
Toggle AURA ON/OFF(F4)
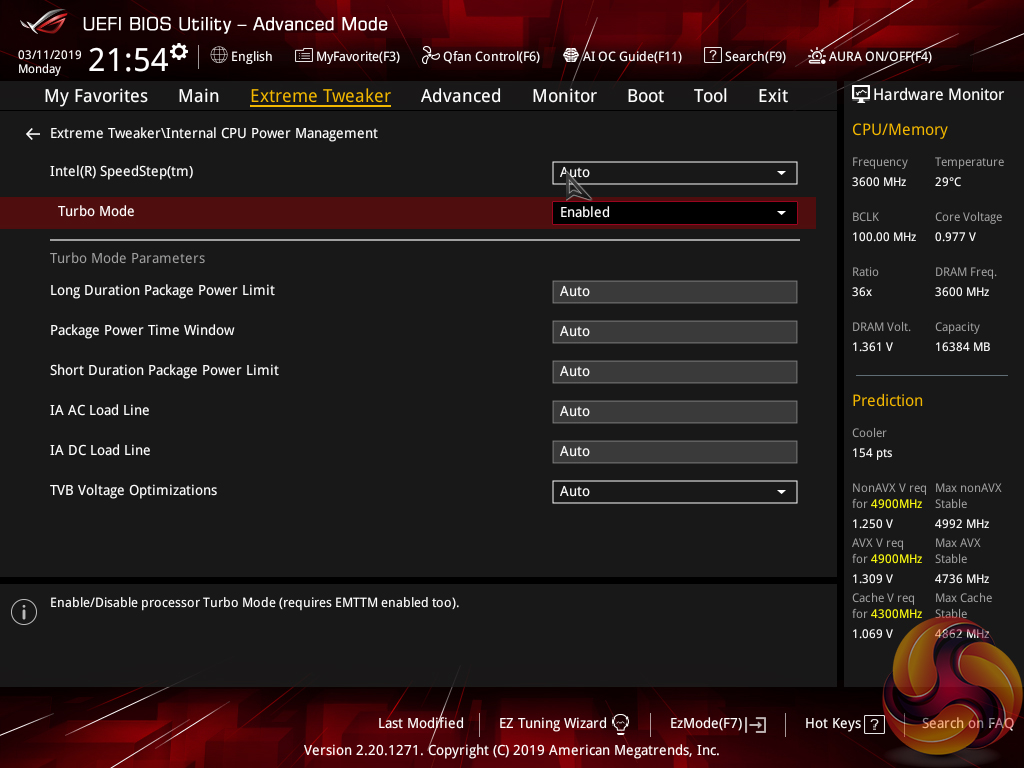(880, 57)
